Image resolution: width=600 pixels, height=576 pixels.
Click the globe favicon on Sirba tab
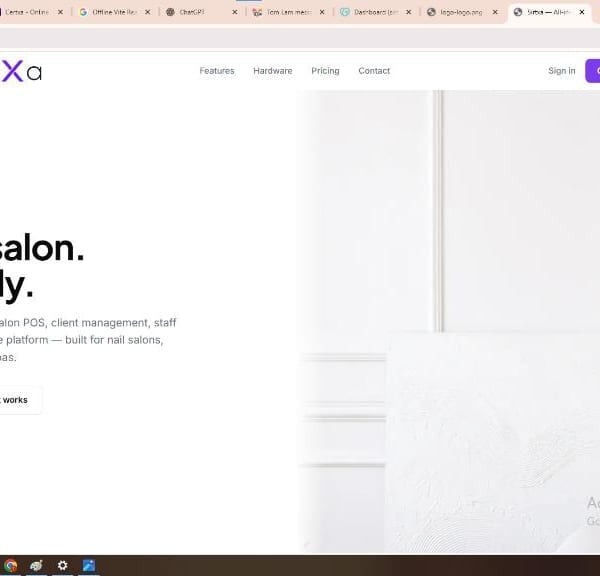(x=518, y=12)
